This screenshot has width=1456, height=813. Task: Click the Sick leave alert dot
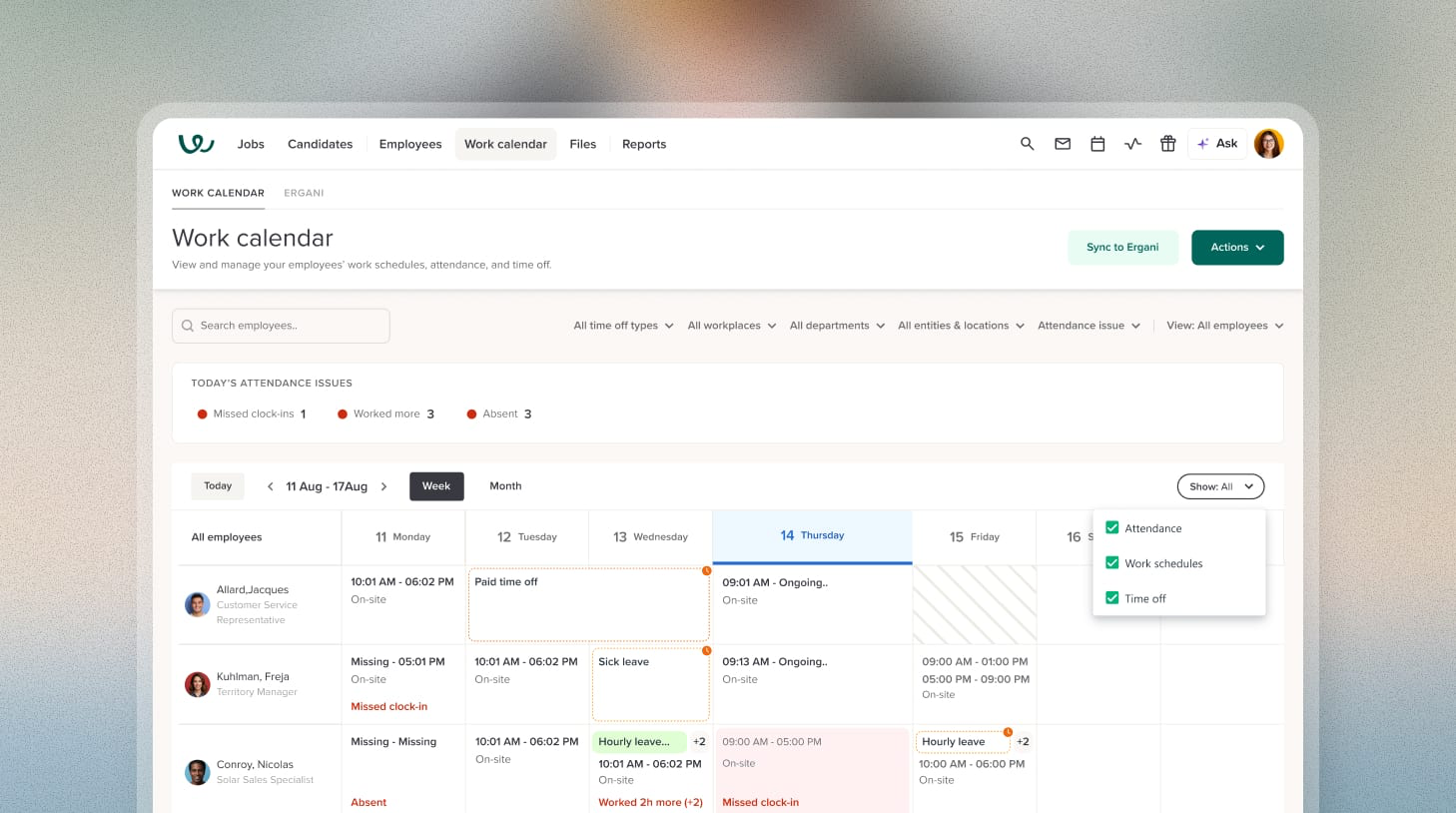coord(707,650)
